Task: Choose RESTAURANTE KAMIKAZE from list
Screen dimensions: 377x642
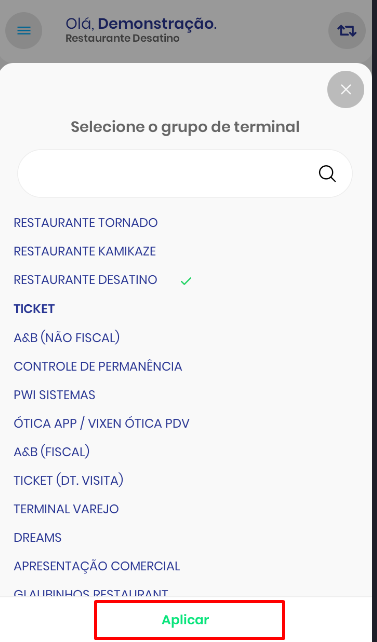Action: (85, 251)
